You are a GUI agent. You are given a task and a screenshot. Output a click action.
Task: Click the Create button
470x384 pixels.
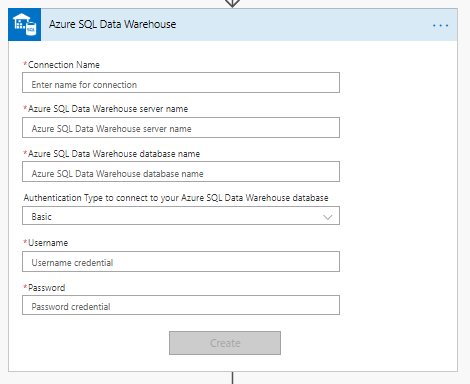click(225, 343)
